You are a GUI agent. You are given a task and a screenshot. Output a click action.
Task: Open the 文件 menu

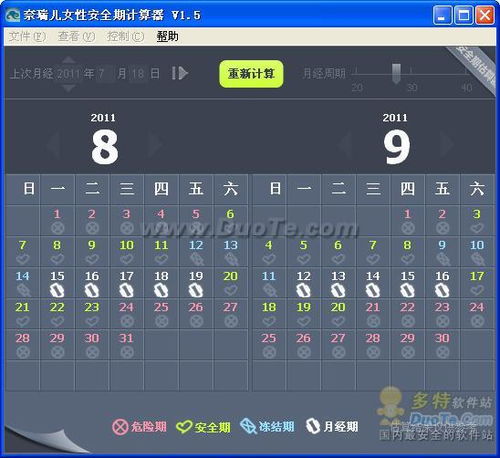point(27,36)
